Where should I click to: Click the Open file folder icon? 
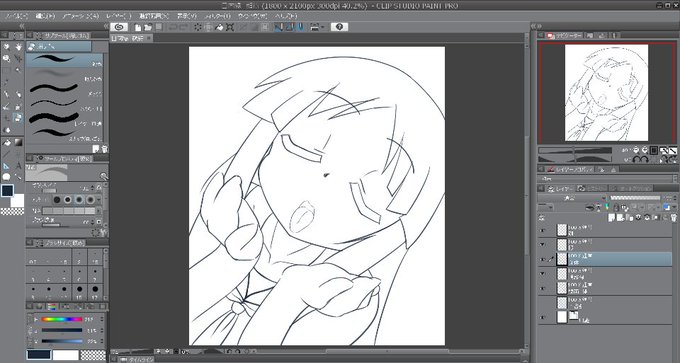point(148,27)
